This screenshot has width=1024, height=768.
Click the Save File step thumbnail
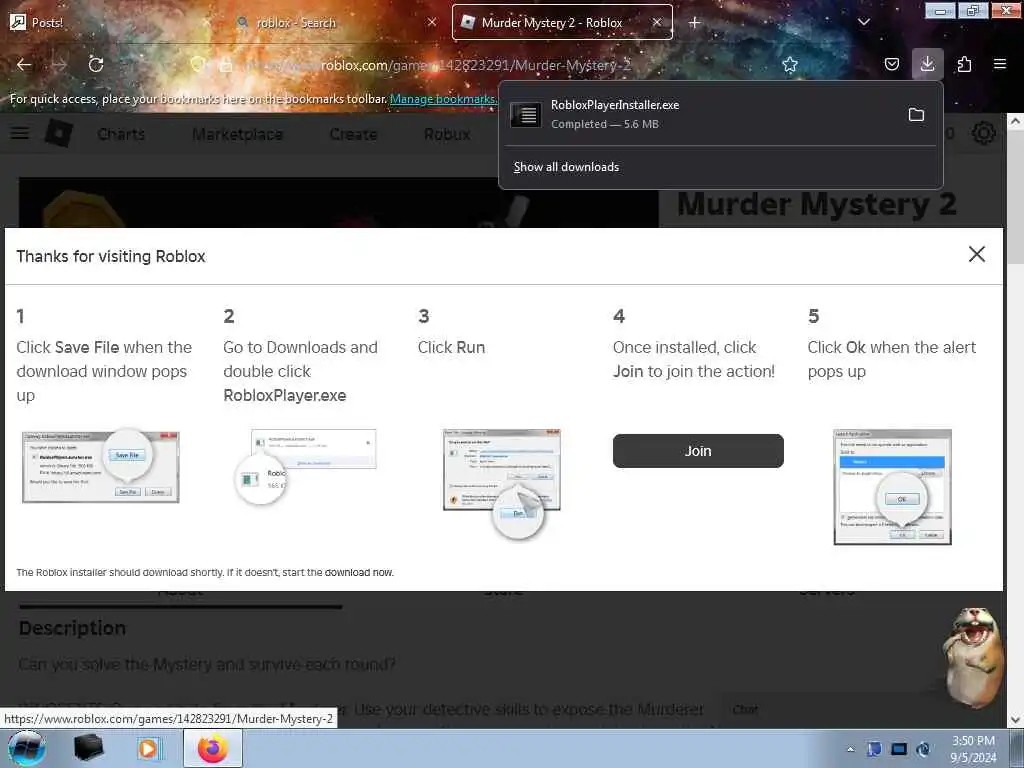(101, 466)
